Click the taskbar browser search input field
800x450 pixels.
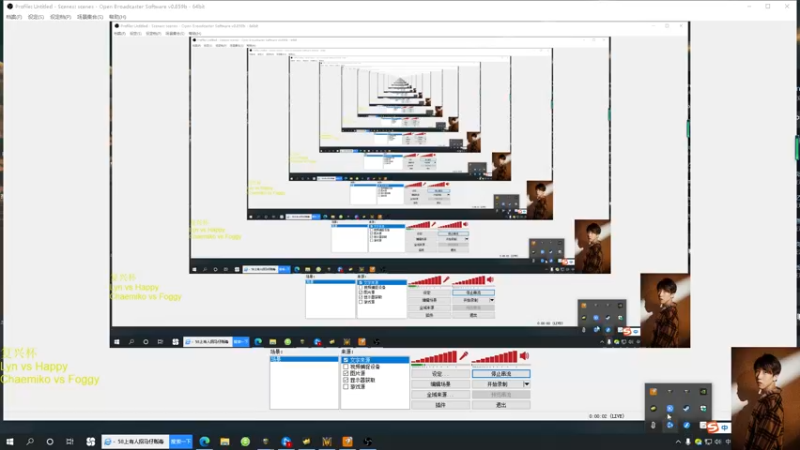pos(136,441)
